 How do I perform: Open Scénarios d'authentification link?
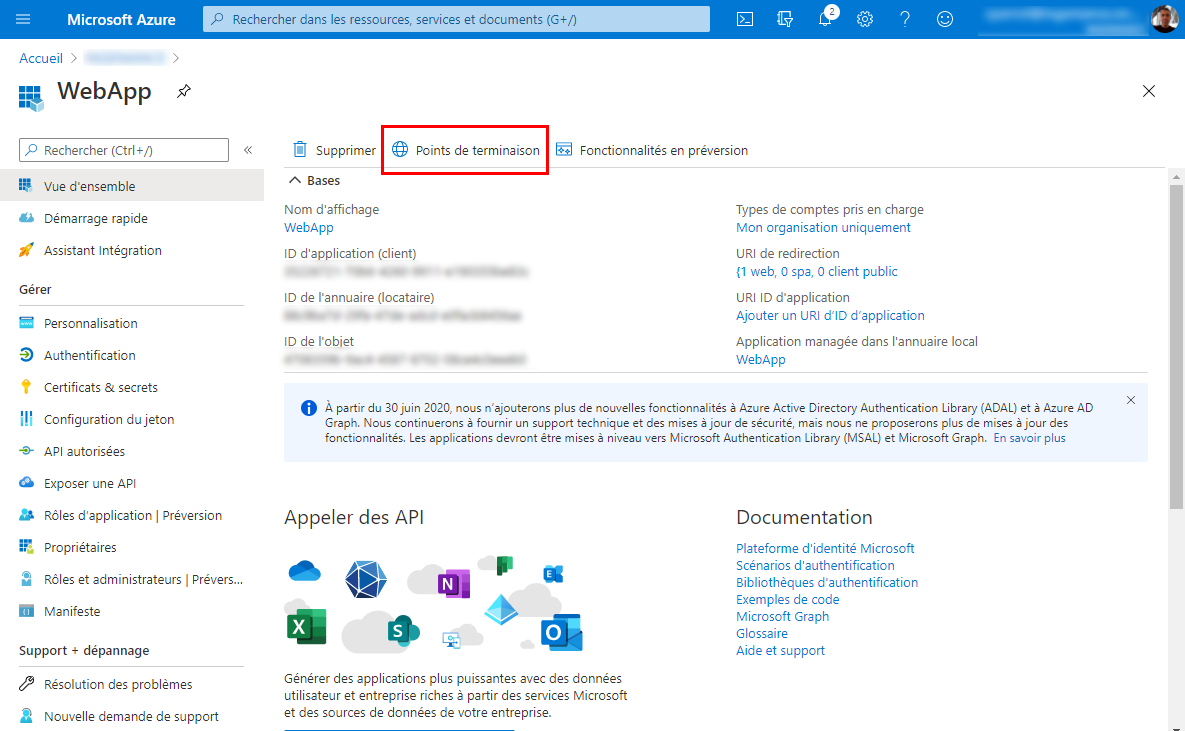815,565
